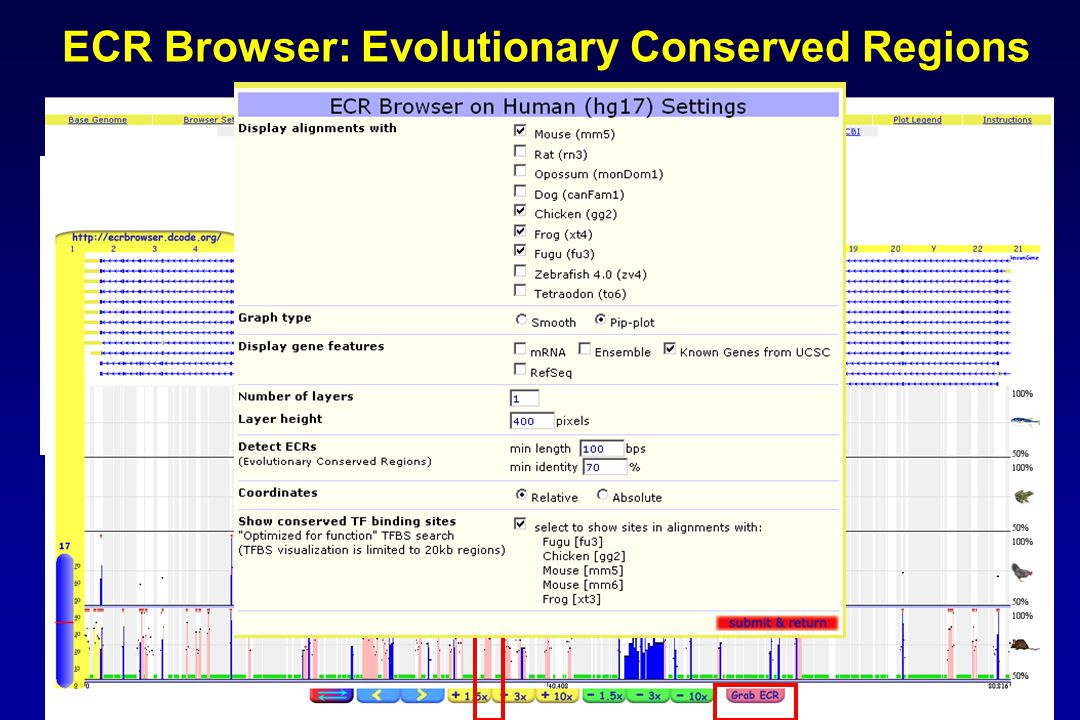Check the mRNA gene features box
Screen dimensions: 1080x720
click(x=520, y=349)
